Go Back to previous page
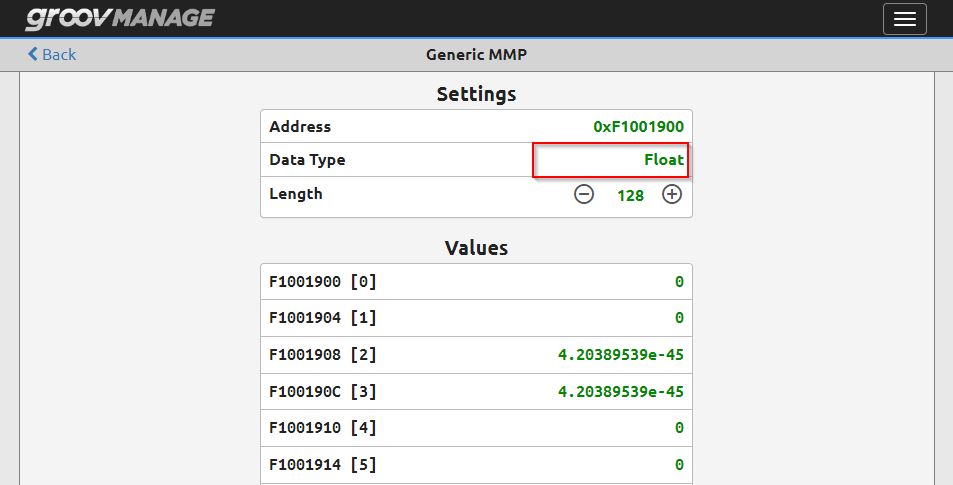Viewport: 953px width, 485px height. click(52, 54)
